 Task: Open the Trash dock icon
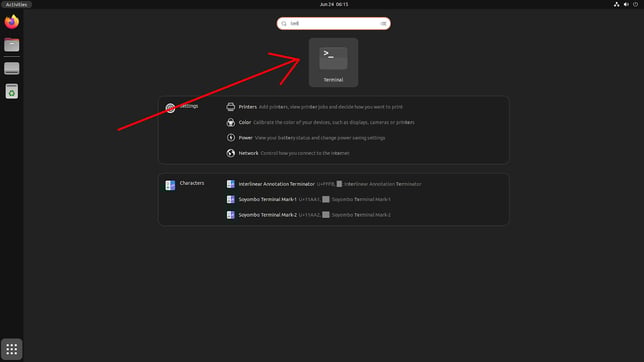pyautogui.click(x=12, y=91)
